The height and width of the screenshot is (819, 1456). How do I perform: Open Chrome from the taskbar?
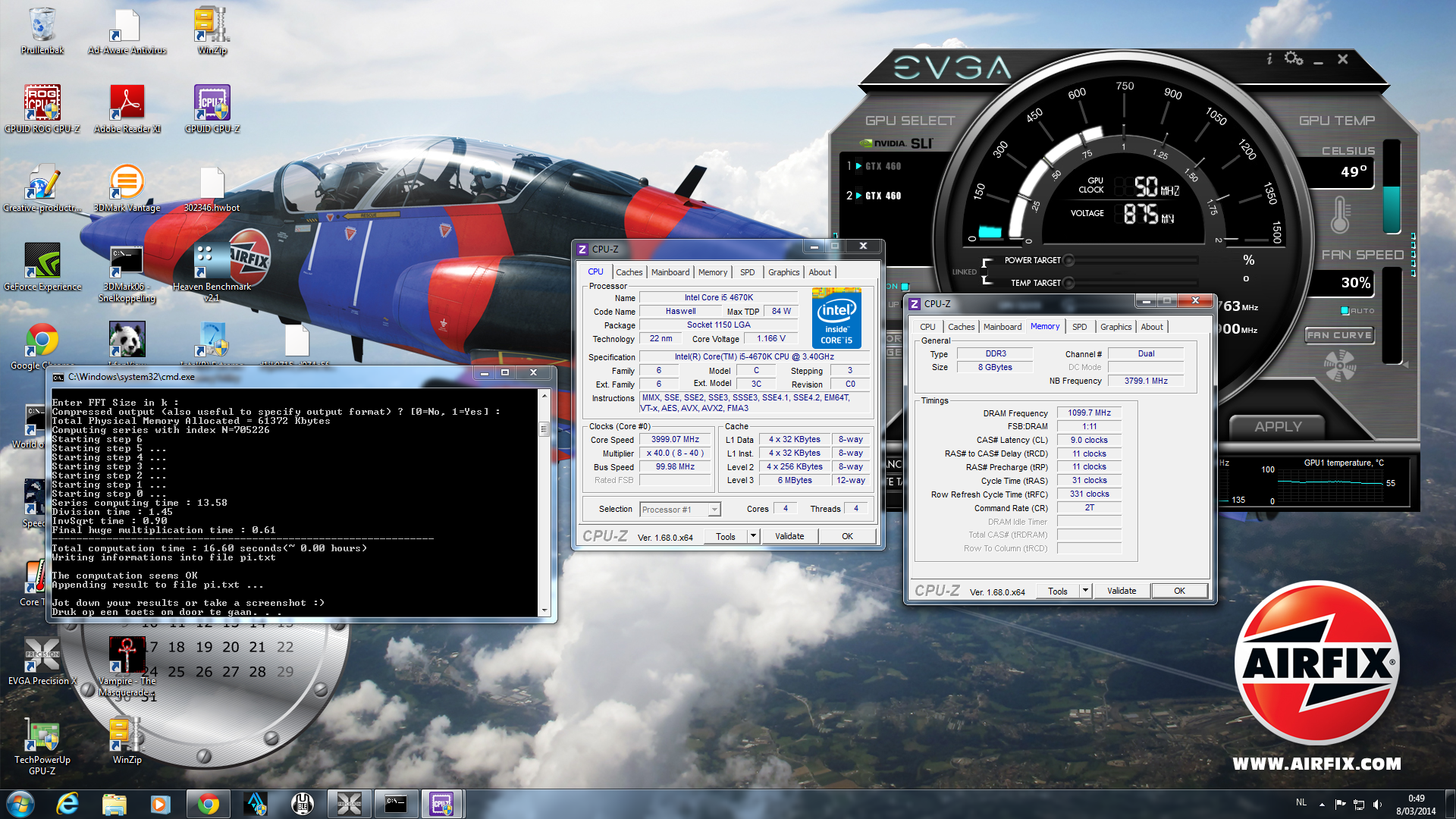point(208,804)
